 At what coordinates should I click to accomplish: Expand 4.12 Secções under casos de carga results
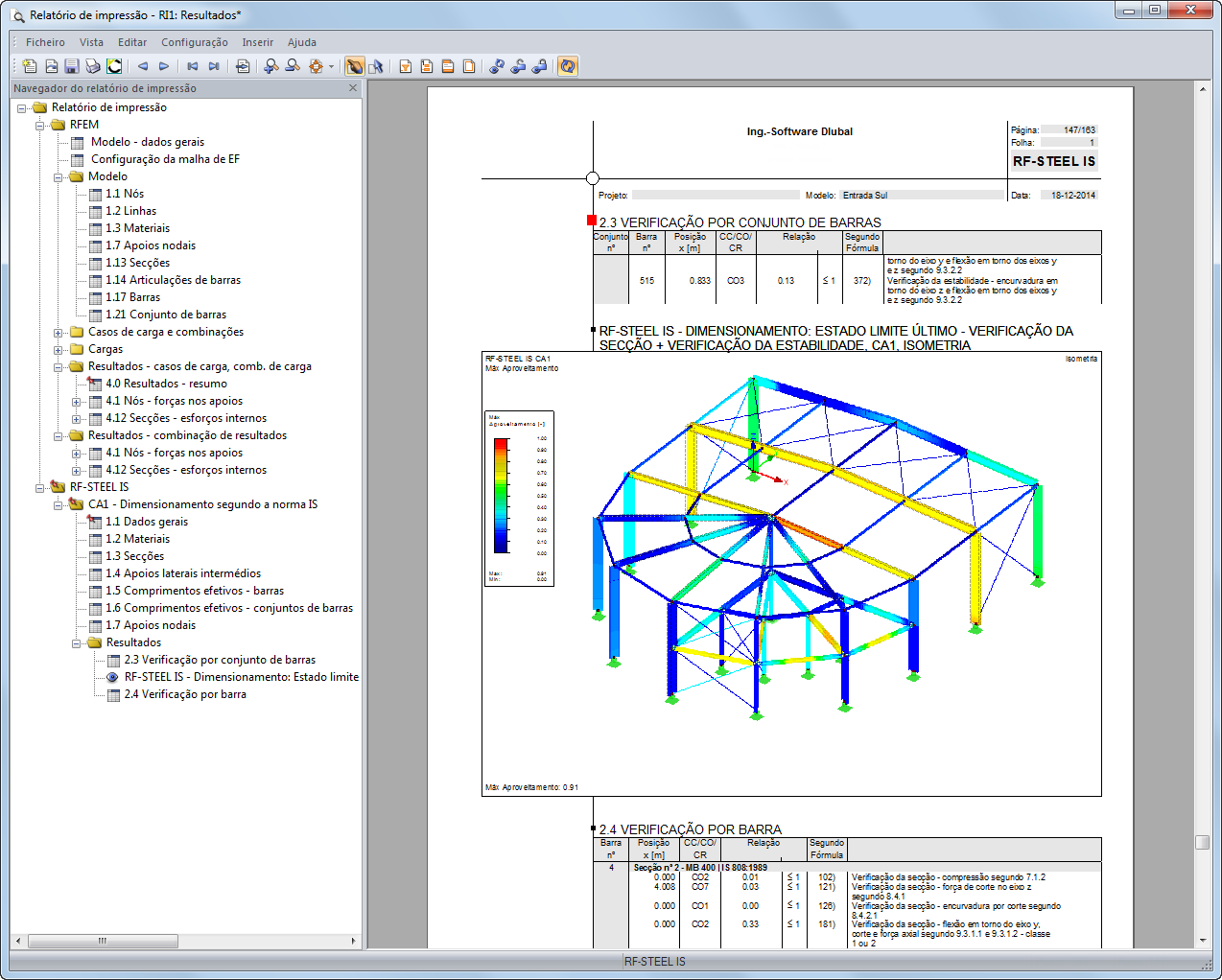pyautogui.click(x=77, y=419)
